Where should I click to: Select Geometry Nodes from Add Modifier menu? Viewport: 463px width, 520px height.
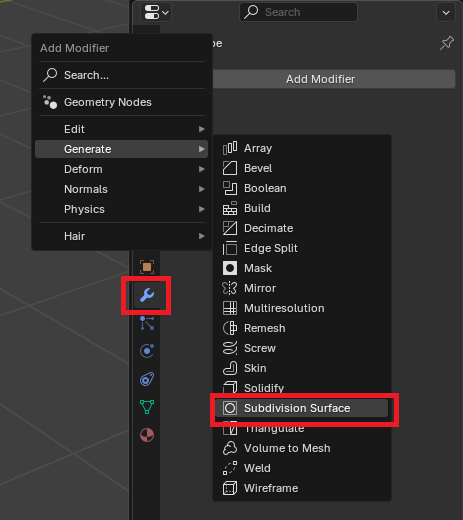tap(121, 102)
